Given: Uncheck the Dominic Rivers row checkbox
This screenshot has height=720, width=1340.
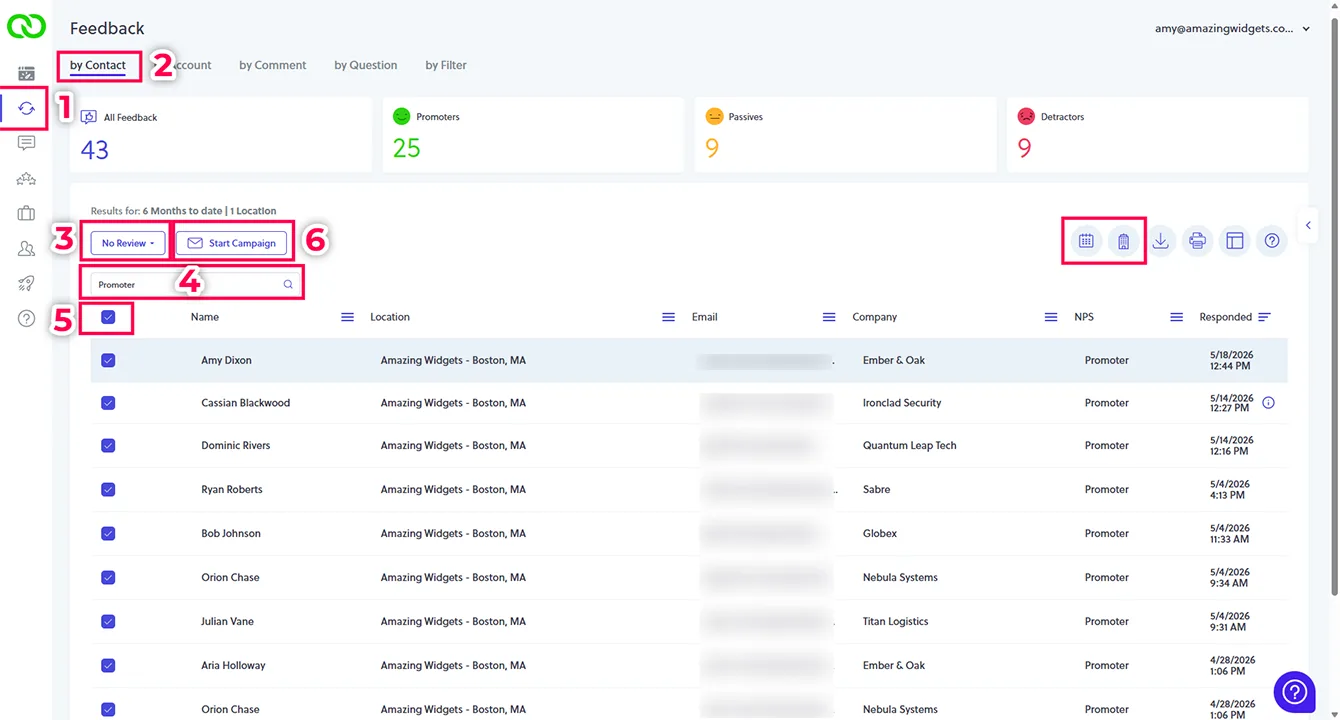Looking at the screenshot, I should (108, 446).
